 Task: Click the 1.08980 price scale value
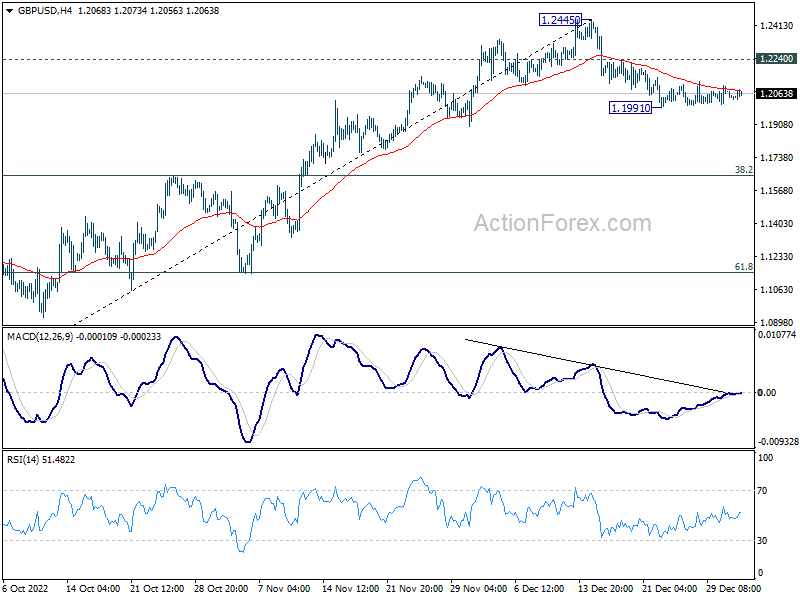point(777,322)
